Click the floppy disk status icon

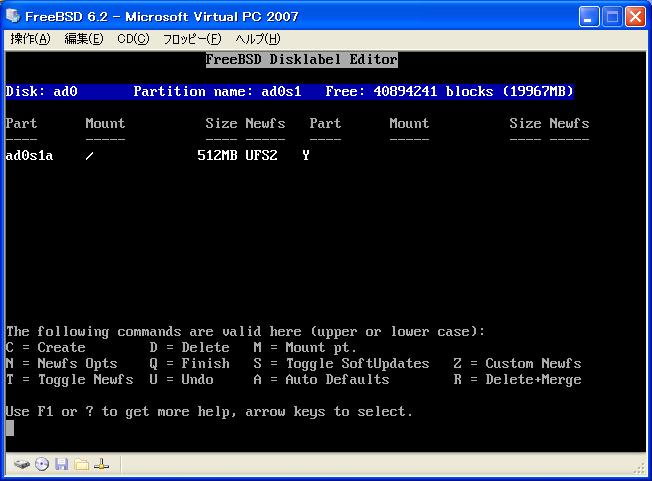pyautogui.click(x=62, y=464)
